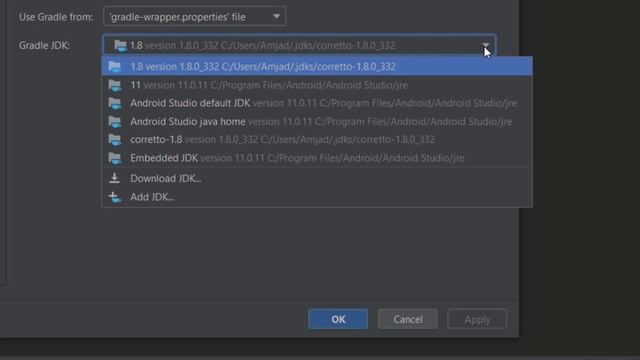Click the 'Use Gradle from:' label
640x360 pixels.
(x=56, y=17)
